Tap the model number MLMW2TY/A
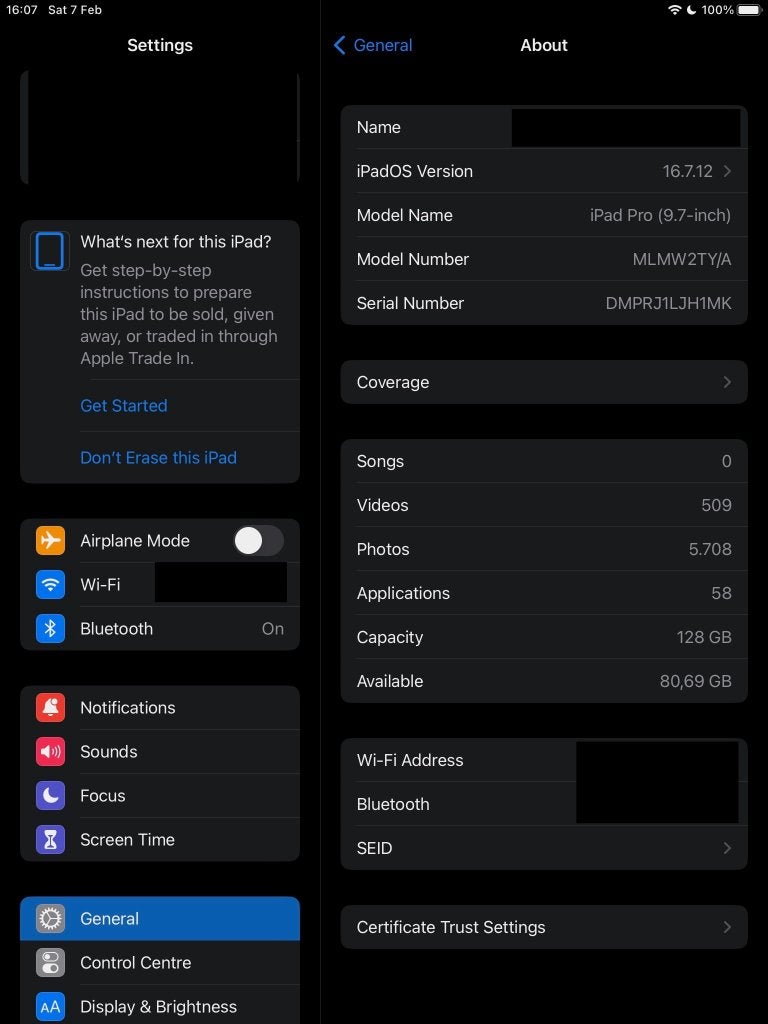The image size is (768, 1024). click(682, 259)
